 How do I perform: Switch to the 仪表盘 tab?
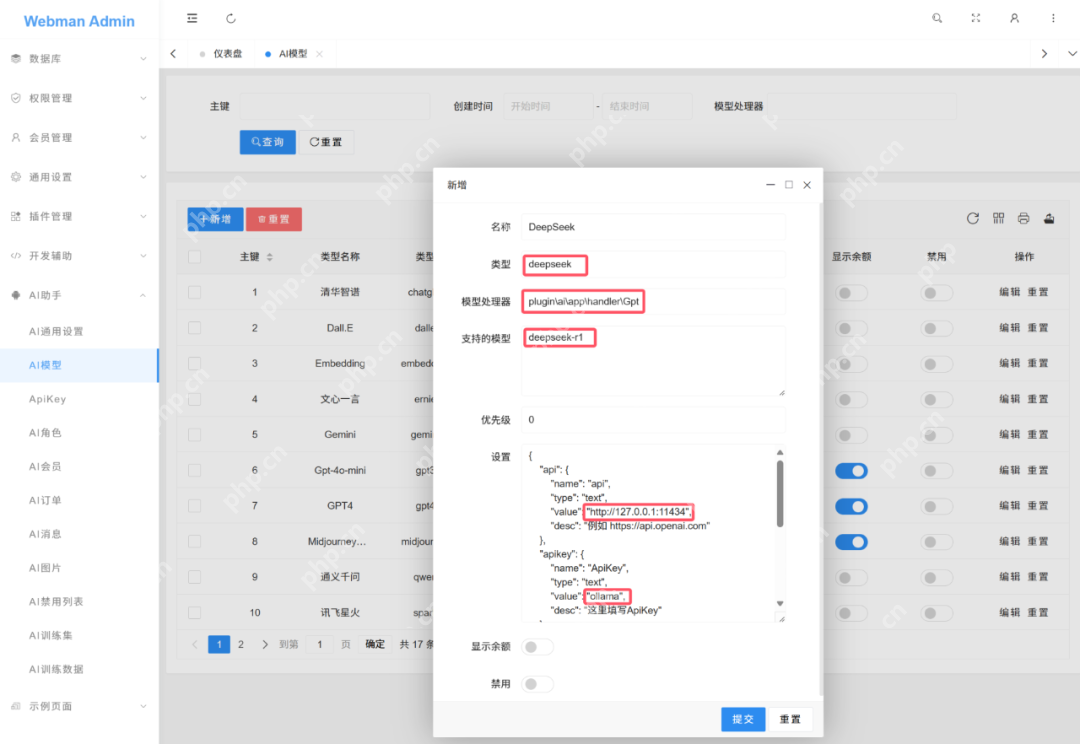tap(227, 54)
